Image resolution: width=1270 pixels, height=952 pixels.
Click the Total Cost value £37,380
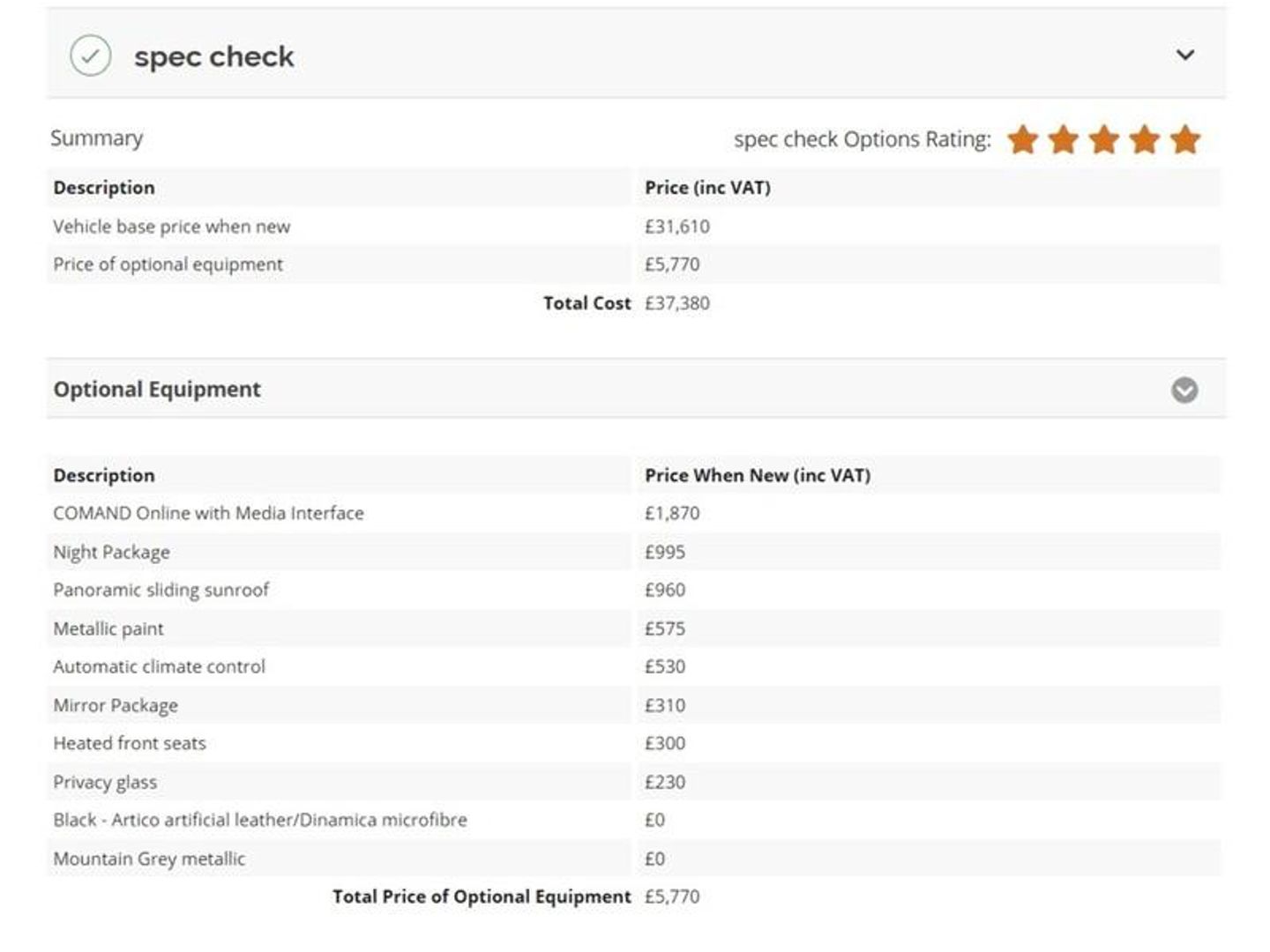coord(677,303)
